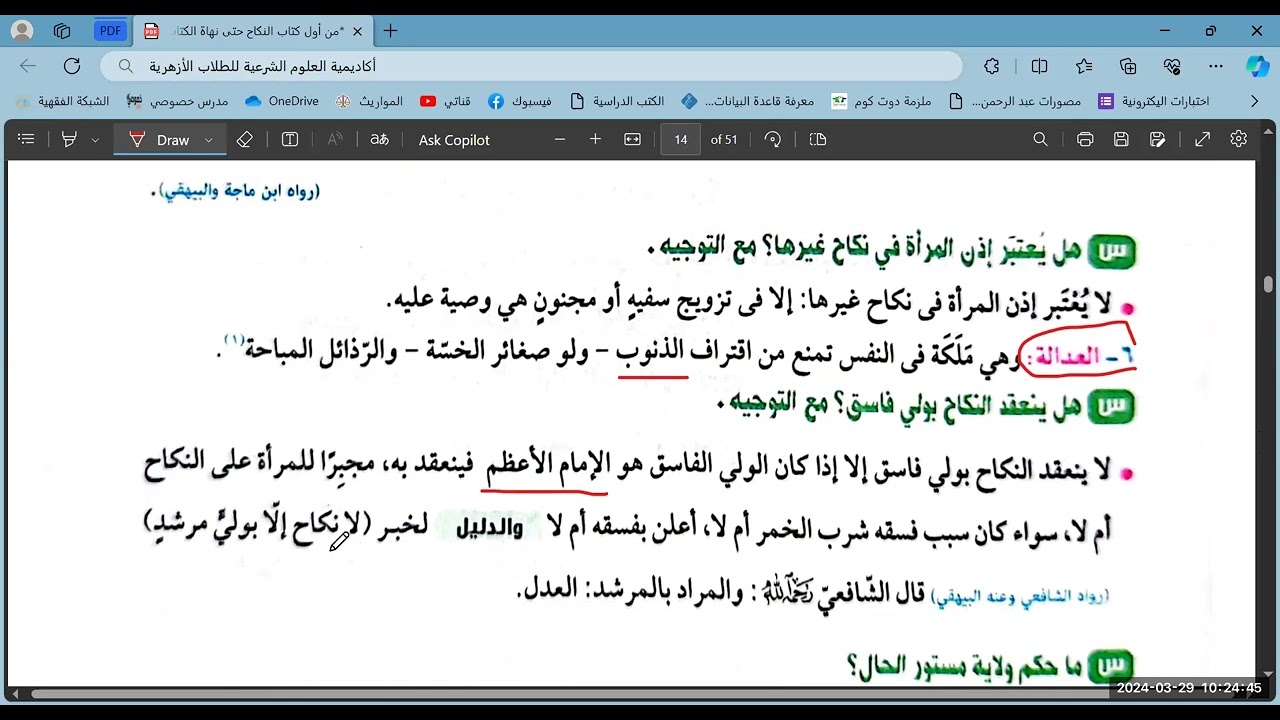Open مصورات عبد الرحمن bookmark

click(1016, 101)
